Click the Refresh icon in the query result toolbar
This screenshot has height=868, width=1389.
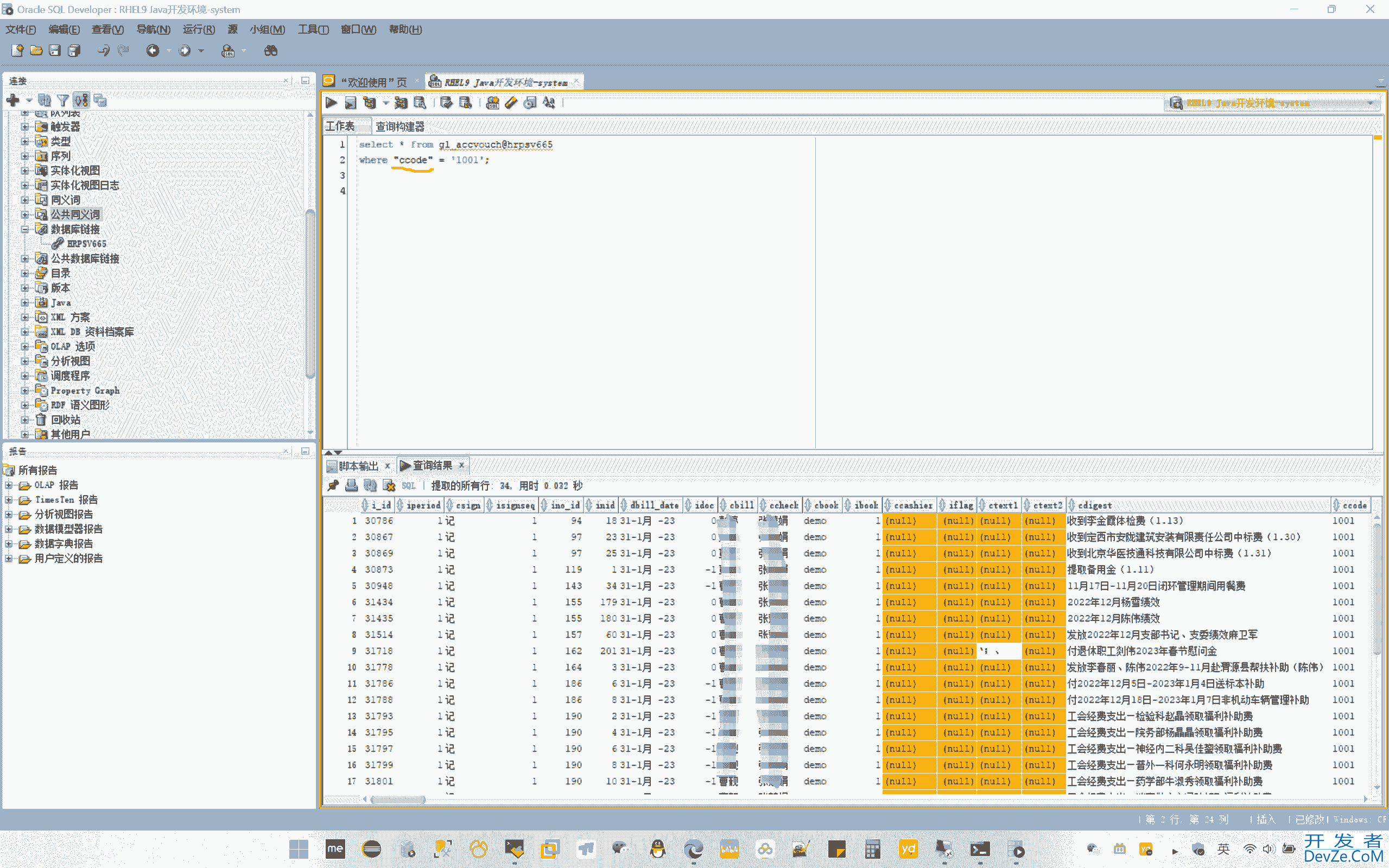coord(370,486)
